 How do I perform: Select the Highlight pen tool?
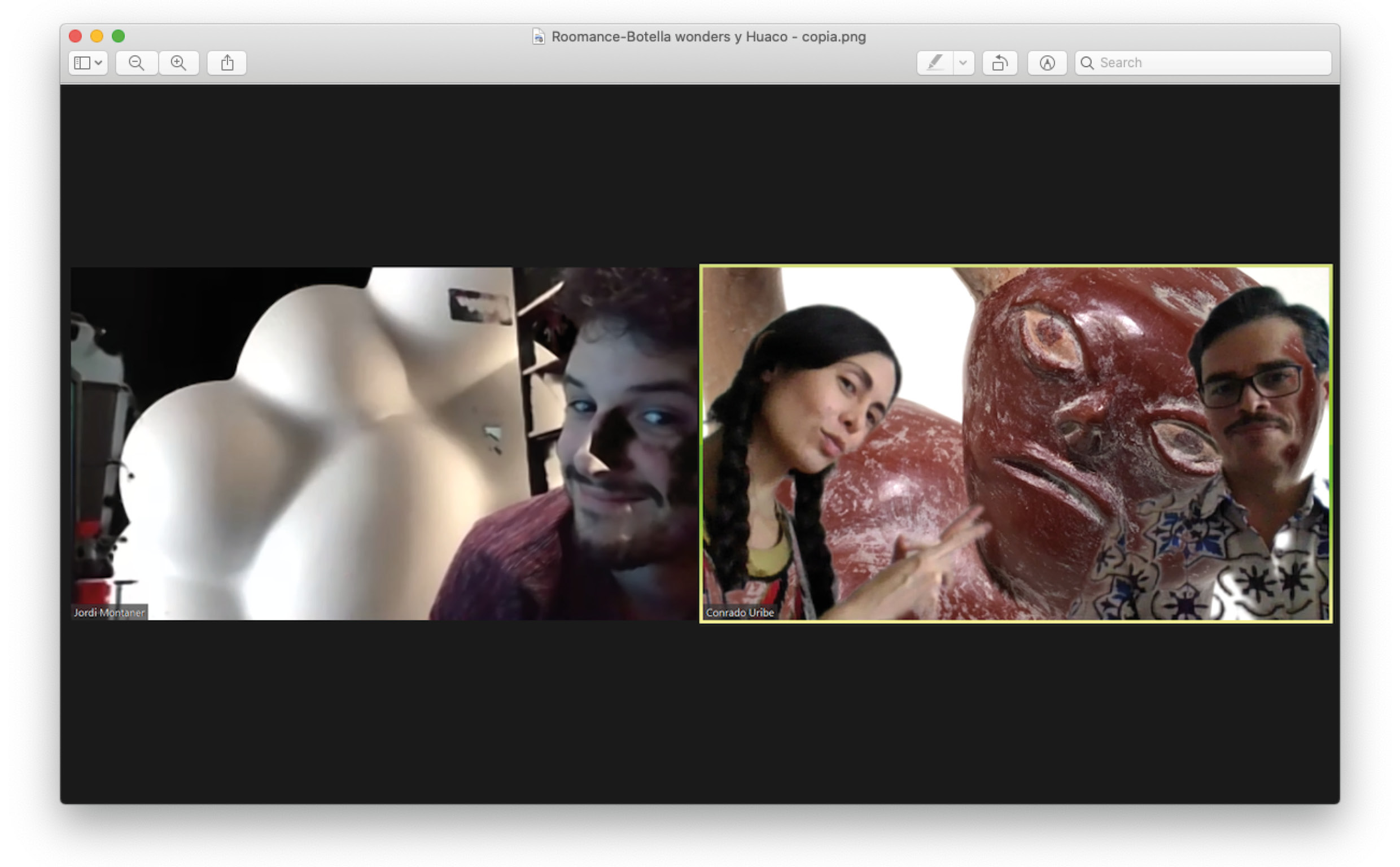pos(935,63)
